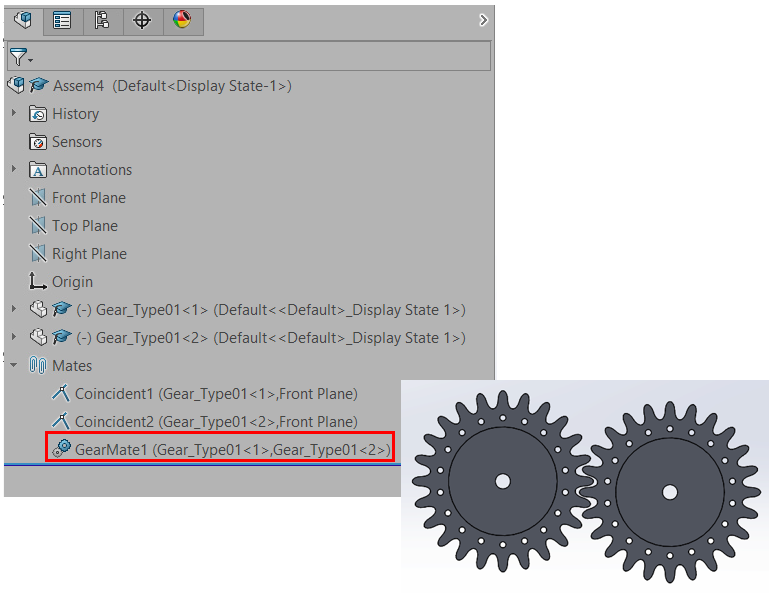Select the Front Plane label
Viewport: 772px width, 598px height.
(x=89, y=198)
